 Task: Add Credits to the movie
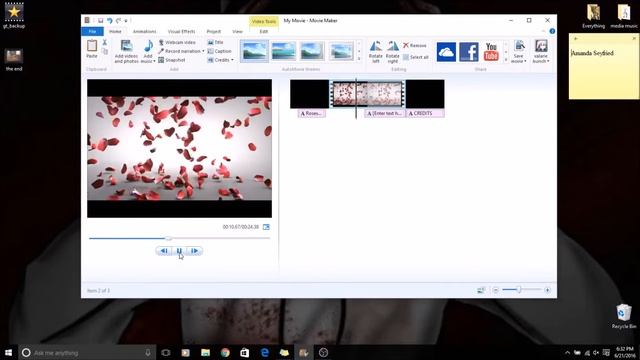pos(219,60)
